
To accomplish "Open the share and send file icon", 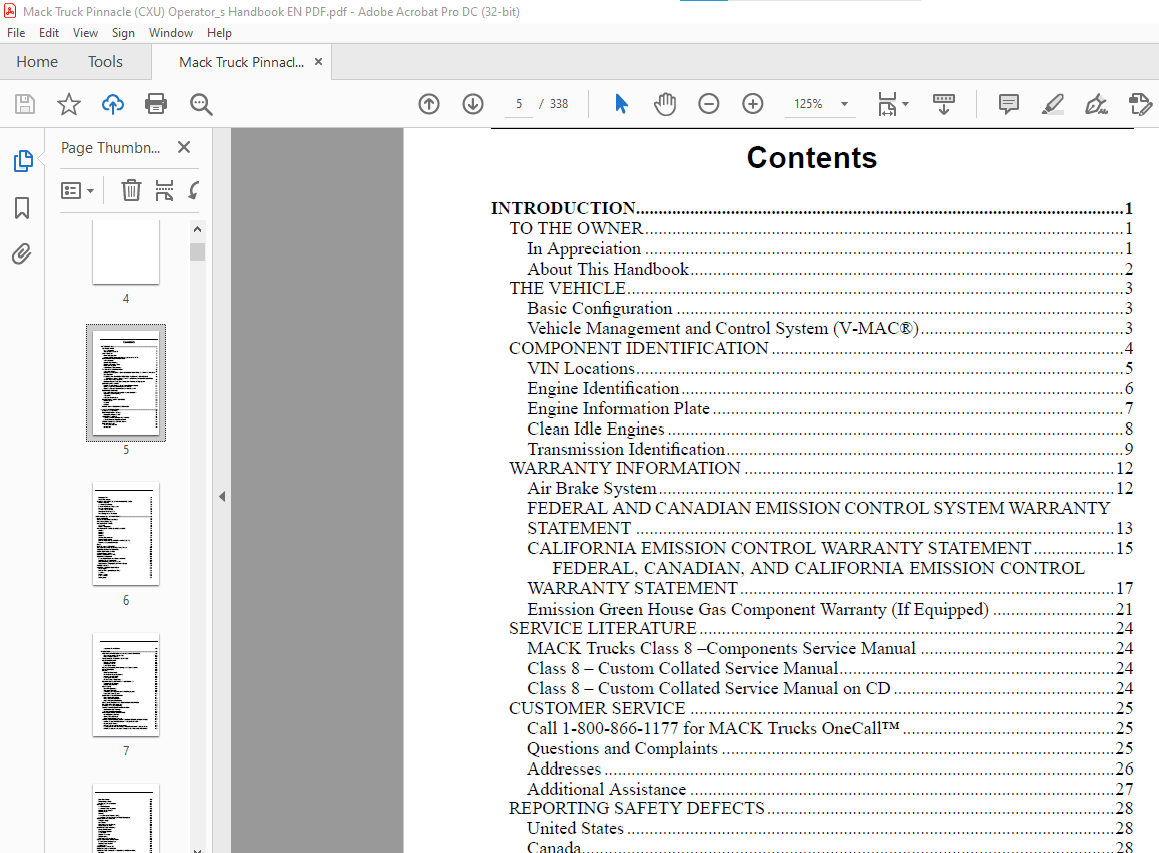I will tap(1141, 104).
